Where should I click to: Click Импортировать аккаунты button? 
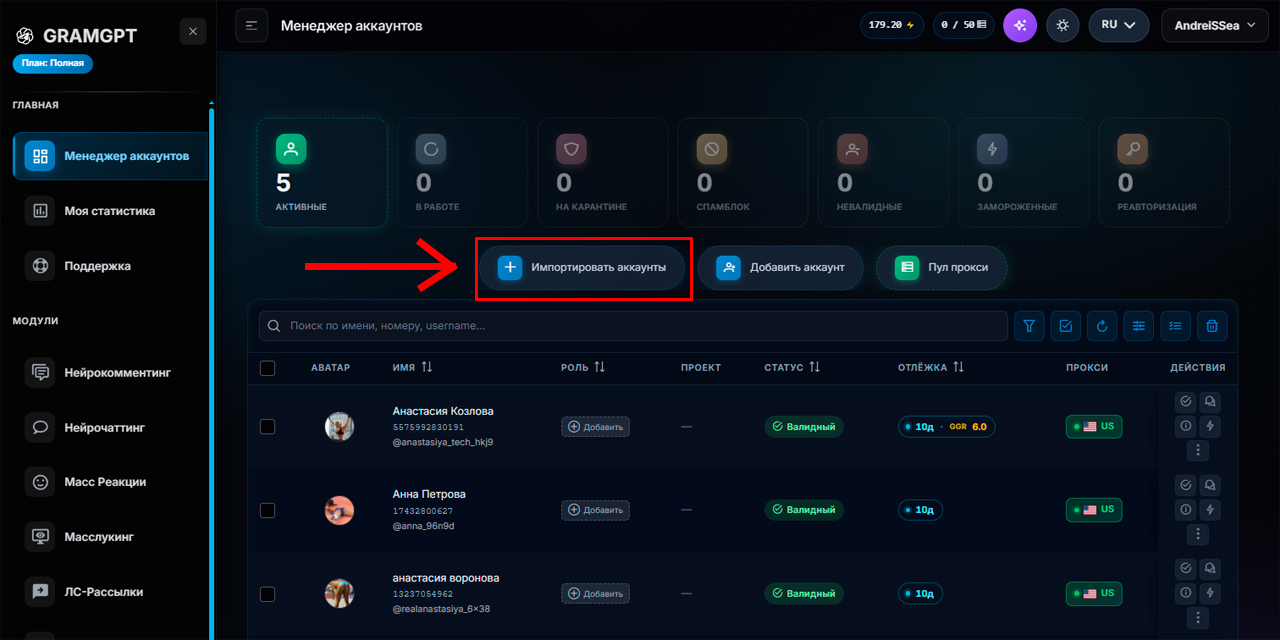584,268
